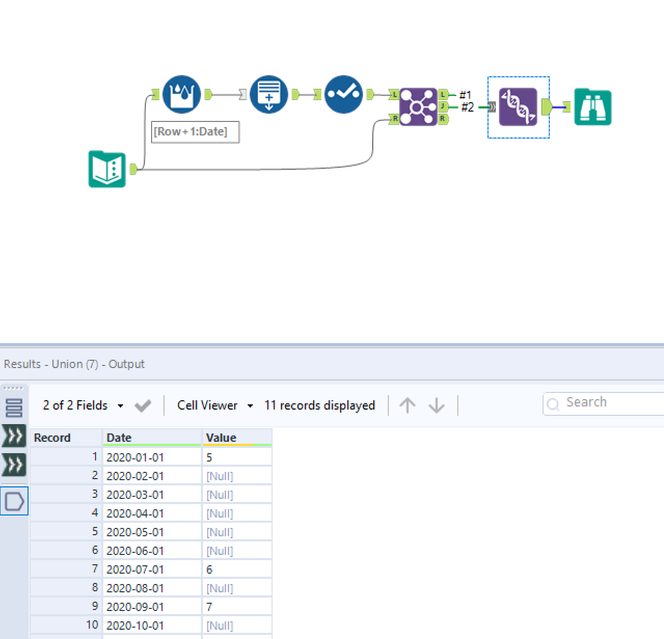Open the Cell Viewer dropdown
The height and width of the screenshot is (639, 664).
click(x=215, y=405)
